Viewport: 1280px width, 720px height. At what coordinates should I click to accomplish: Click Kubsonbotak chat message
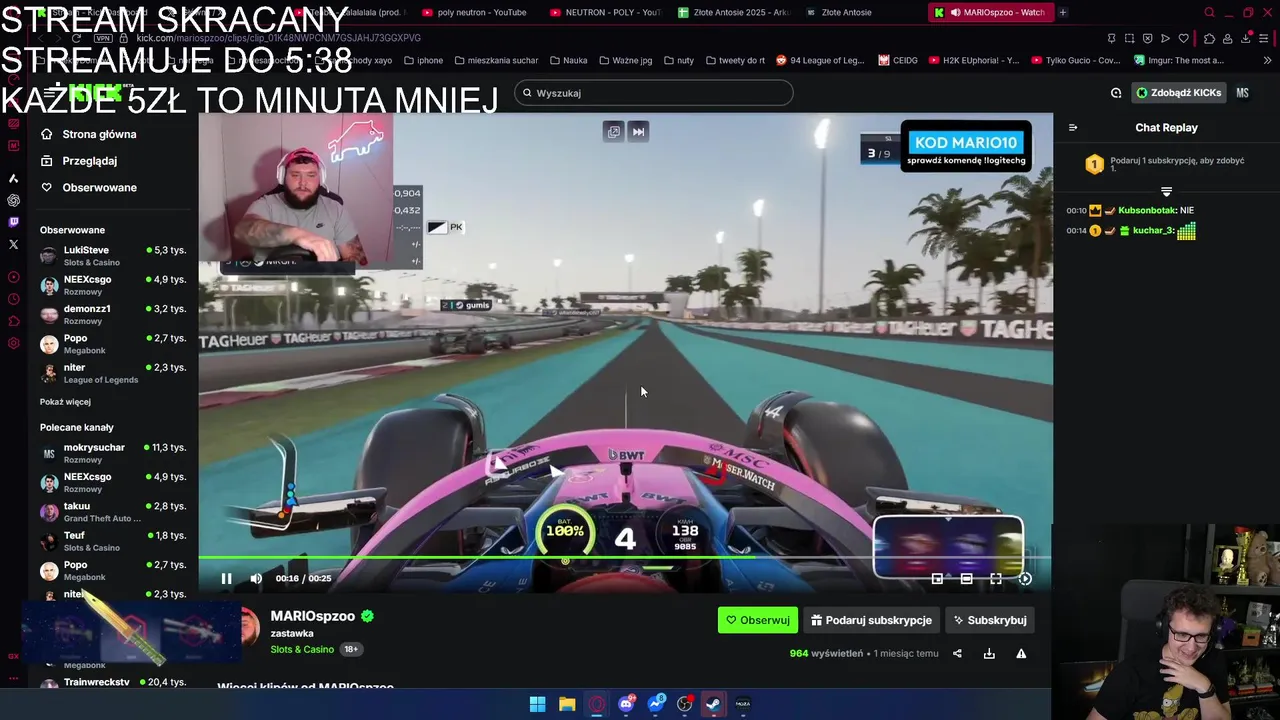(x=1130, y=211)
